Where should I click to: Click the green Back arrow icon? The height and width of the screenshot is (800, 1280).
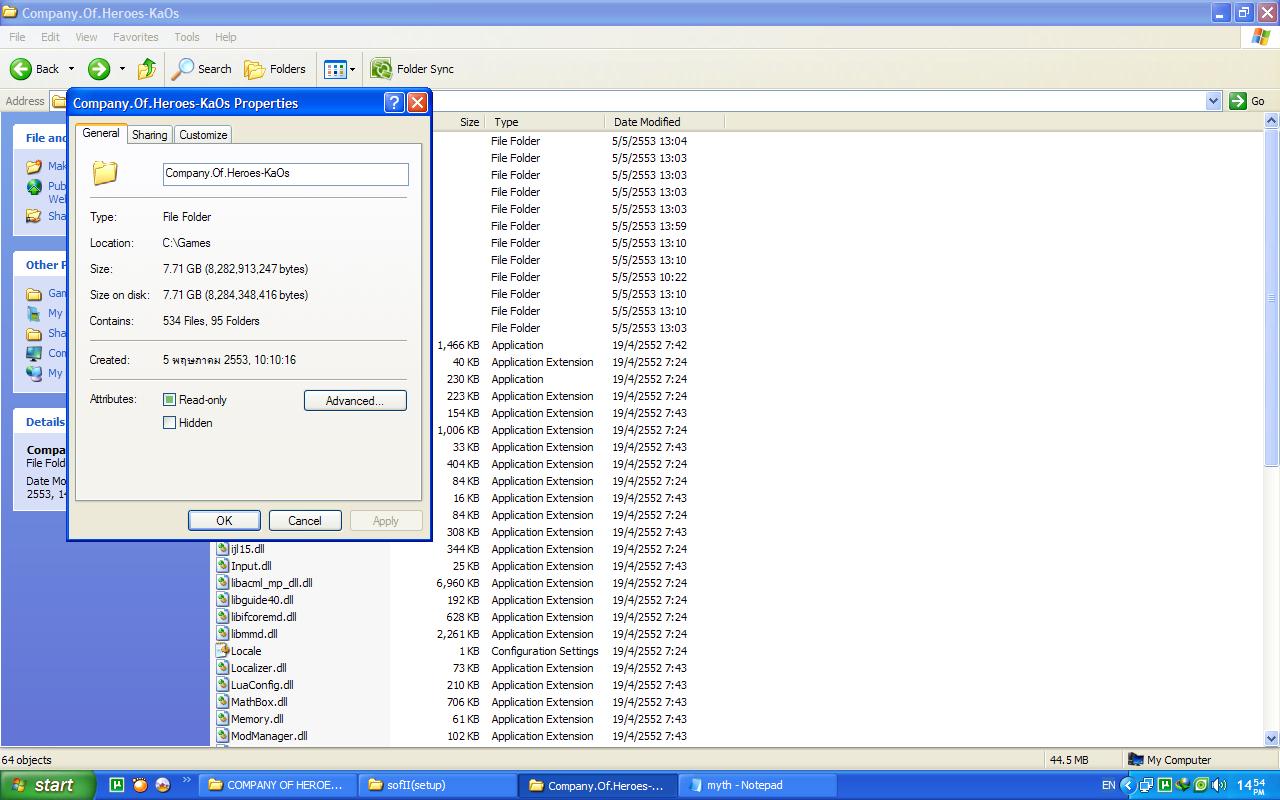(21, 69)
